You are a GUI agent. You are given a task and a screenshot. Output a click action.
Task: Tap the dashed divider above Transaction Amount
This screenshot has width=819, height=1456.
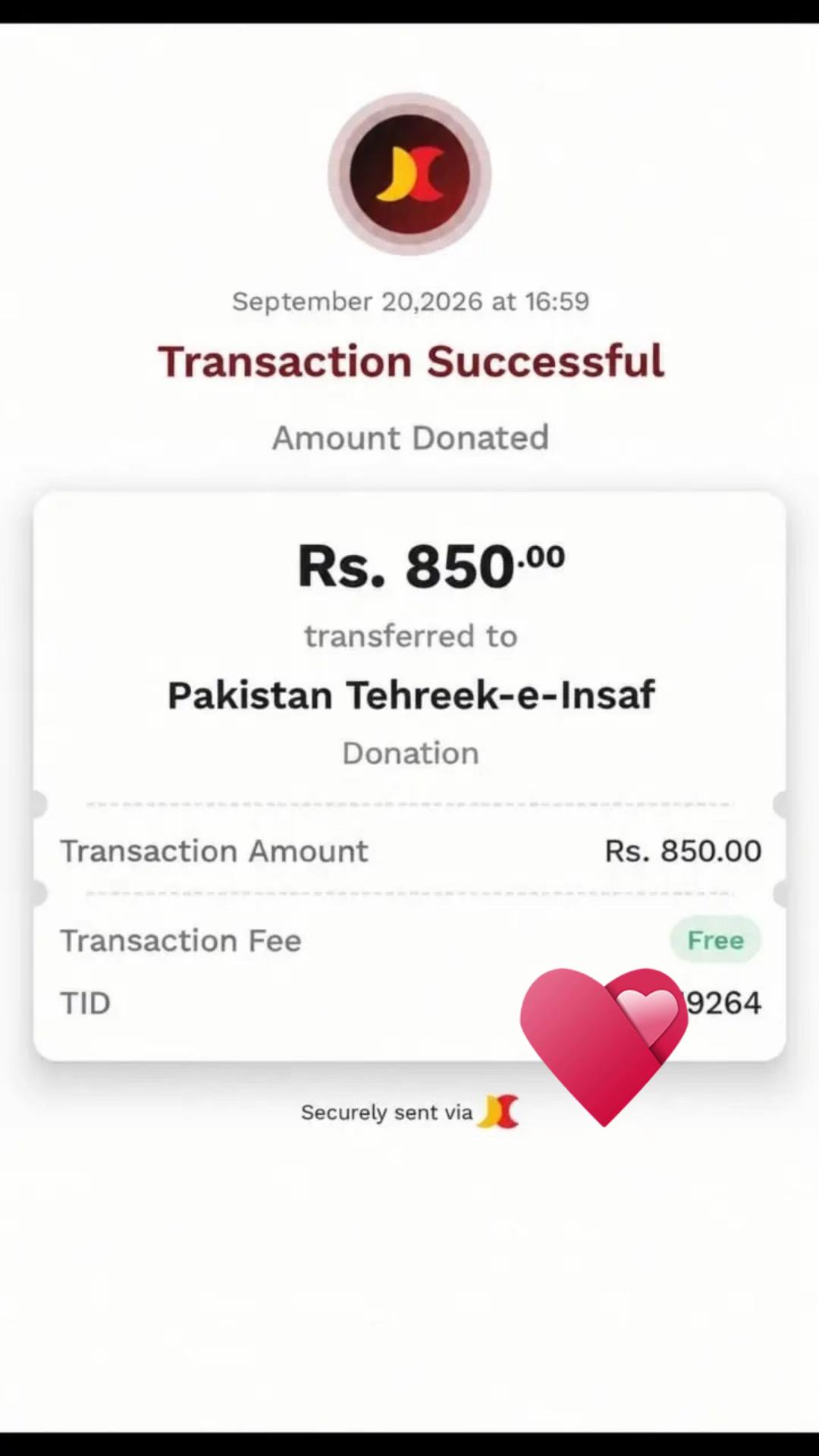click(409, 804)
